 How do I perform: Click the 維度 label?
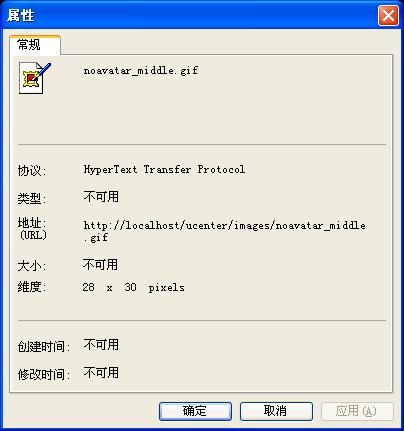[32, 287]
